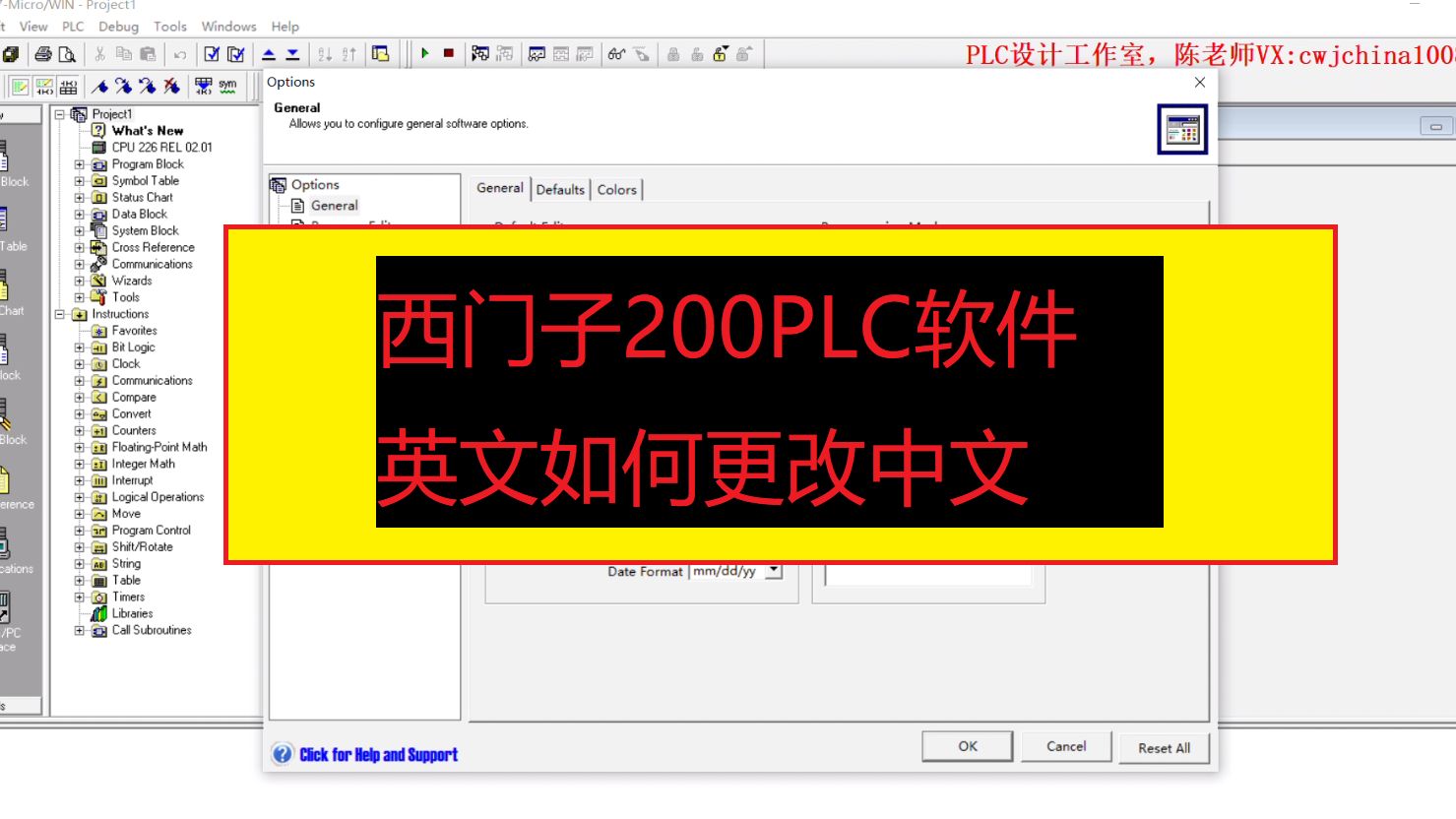Click the Download down-arrow icon
This screenshot has height=819, width=1456.
292,54
